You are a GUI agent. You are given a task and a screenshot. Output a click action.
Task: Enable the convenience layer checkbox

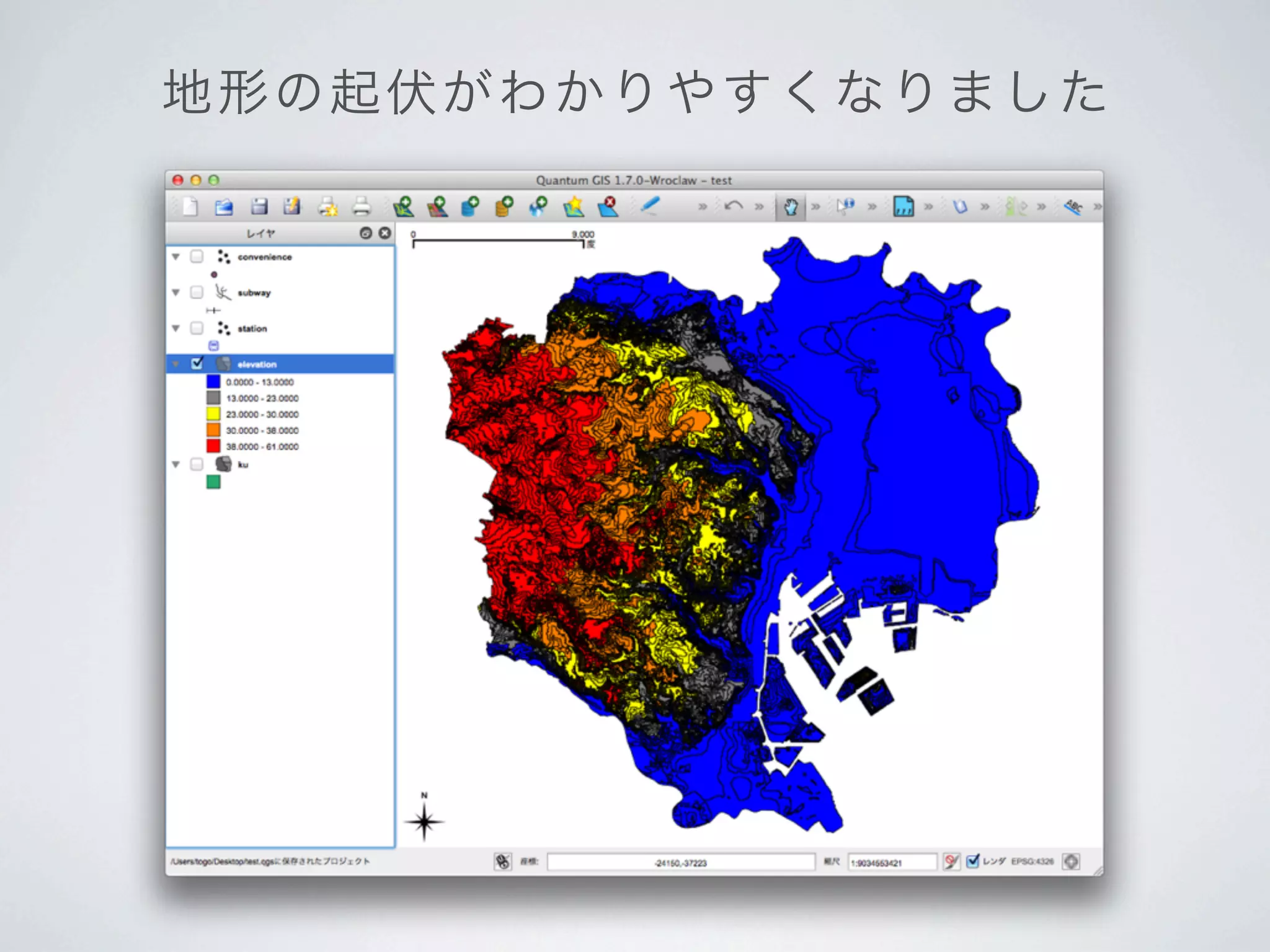click(197, 257)
